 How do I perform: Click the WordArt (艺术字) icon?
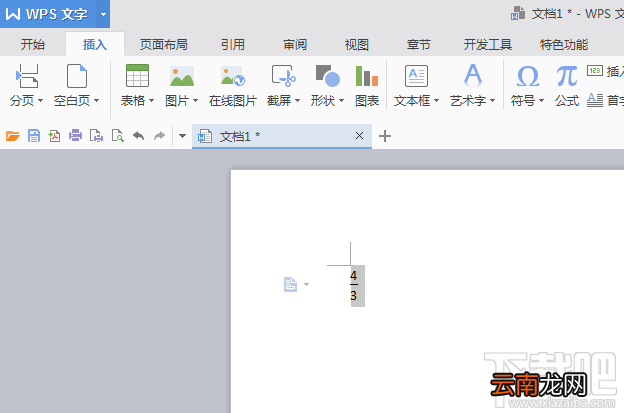[x=473, y=75]
